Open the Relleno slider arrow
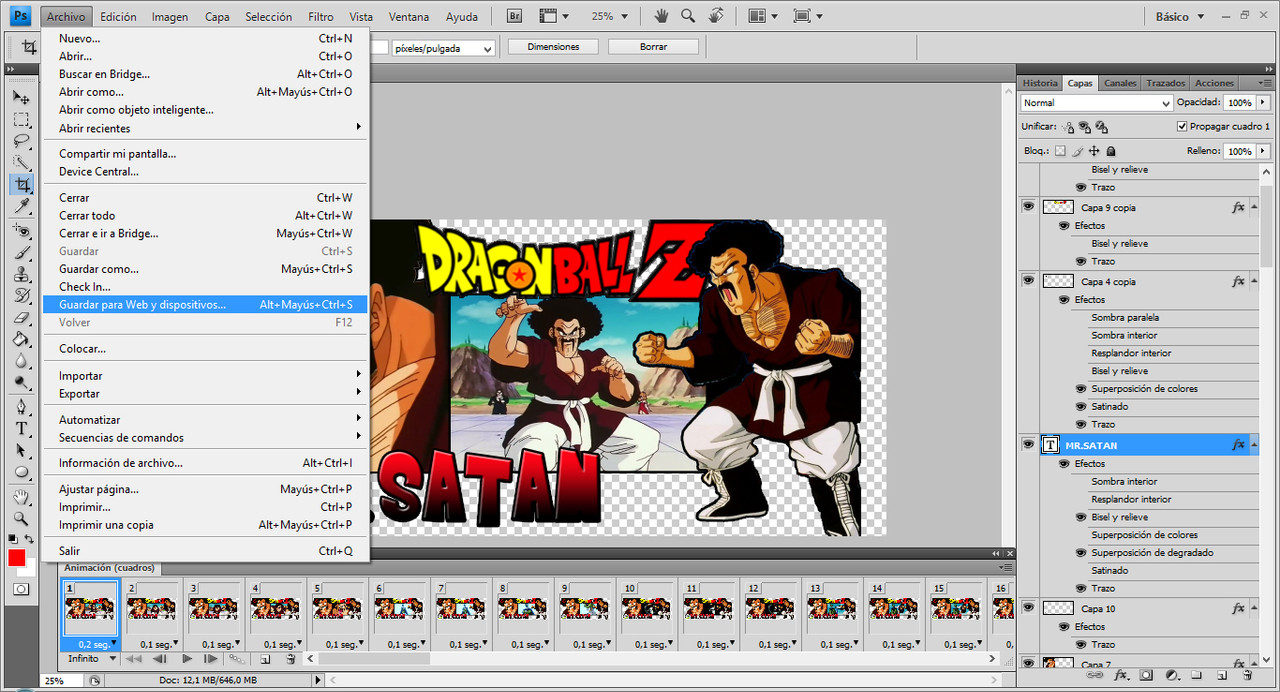Screen dimensions: 1280x692 pyautogui.click(x=1263, y=151)
